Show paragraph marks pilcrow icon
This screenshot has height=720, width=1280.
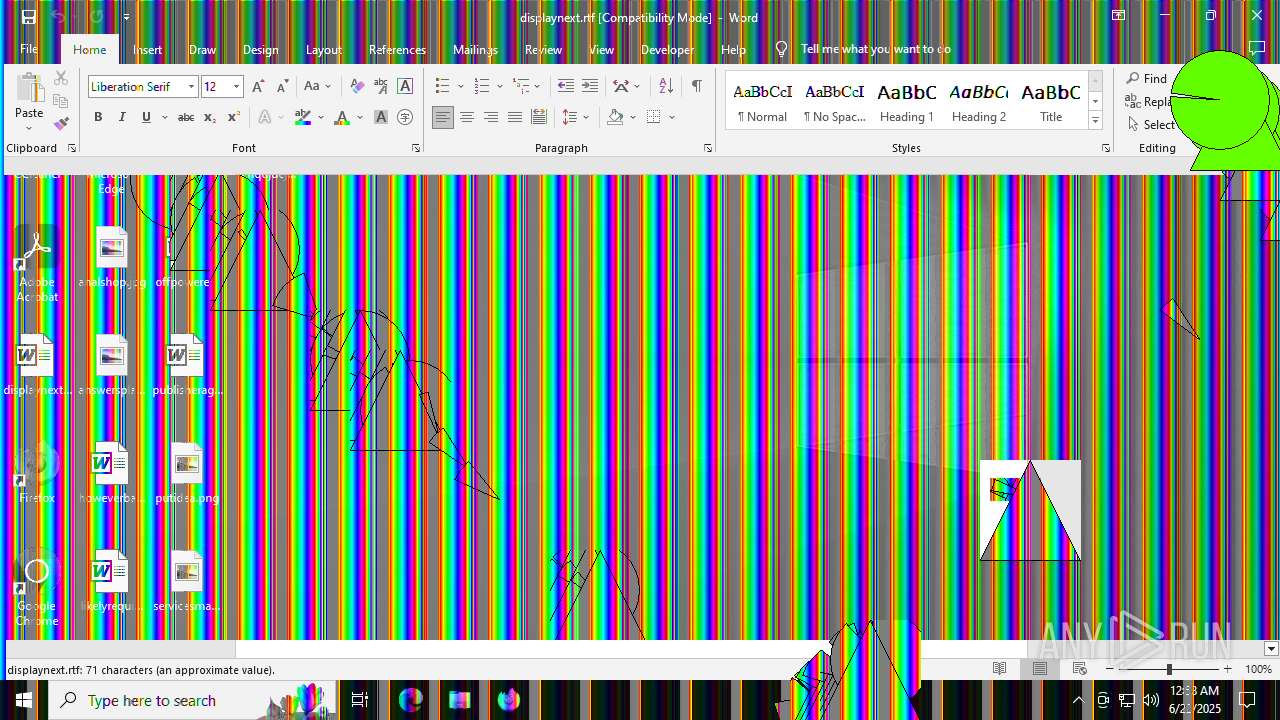click(696, 87)
